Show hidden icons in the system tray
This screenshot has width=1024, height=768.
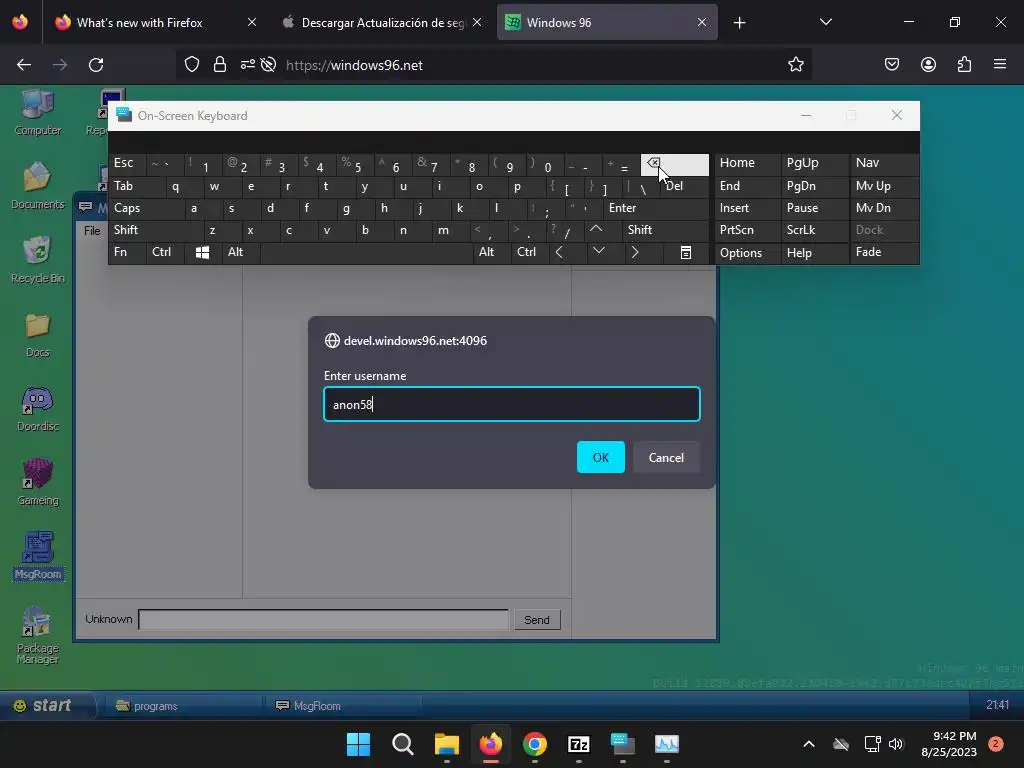click(x=808, y=744)
